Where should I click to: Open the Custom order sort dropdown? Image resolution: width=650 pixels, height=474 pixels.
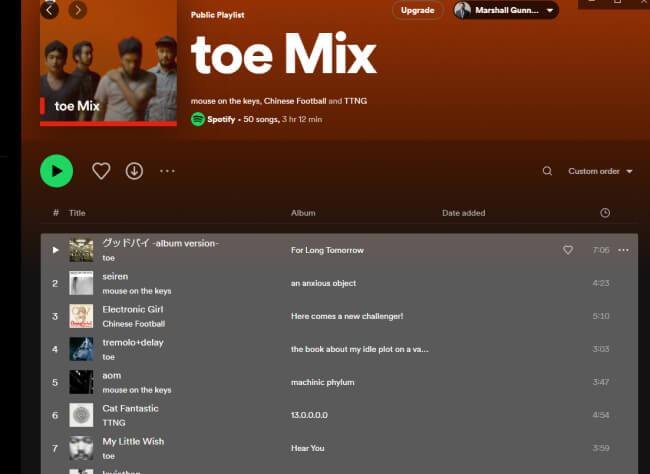[x=600, y=171]
